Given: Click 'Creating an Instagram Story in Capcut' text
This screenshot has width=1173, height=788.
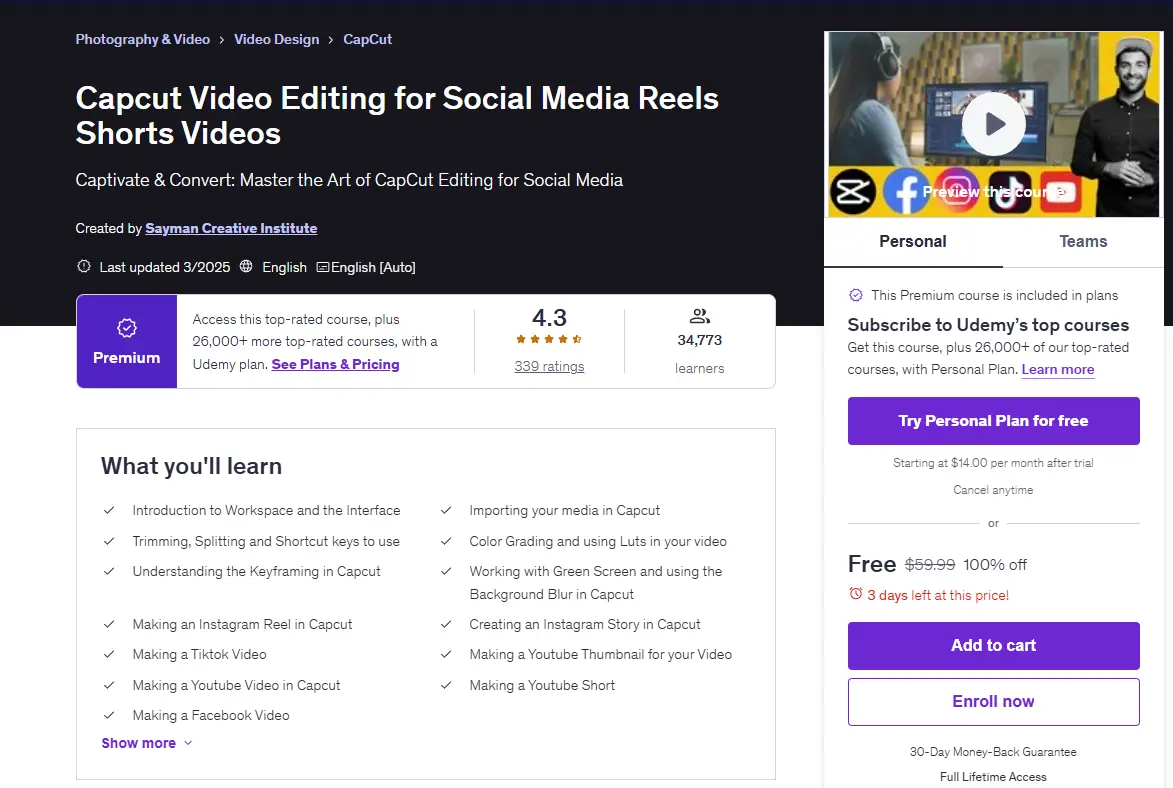Looking at the screenshot, I should click(x=585, y=624).
